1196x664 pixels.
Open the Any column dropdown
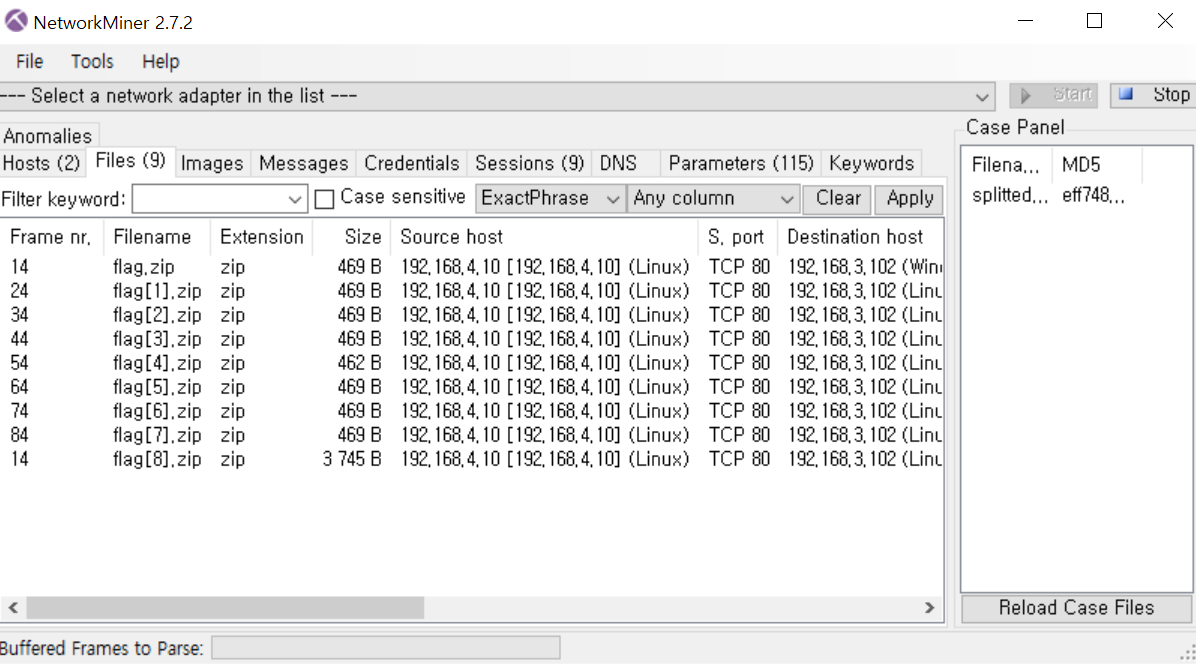[x=713, y=199]
